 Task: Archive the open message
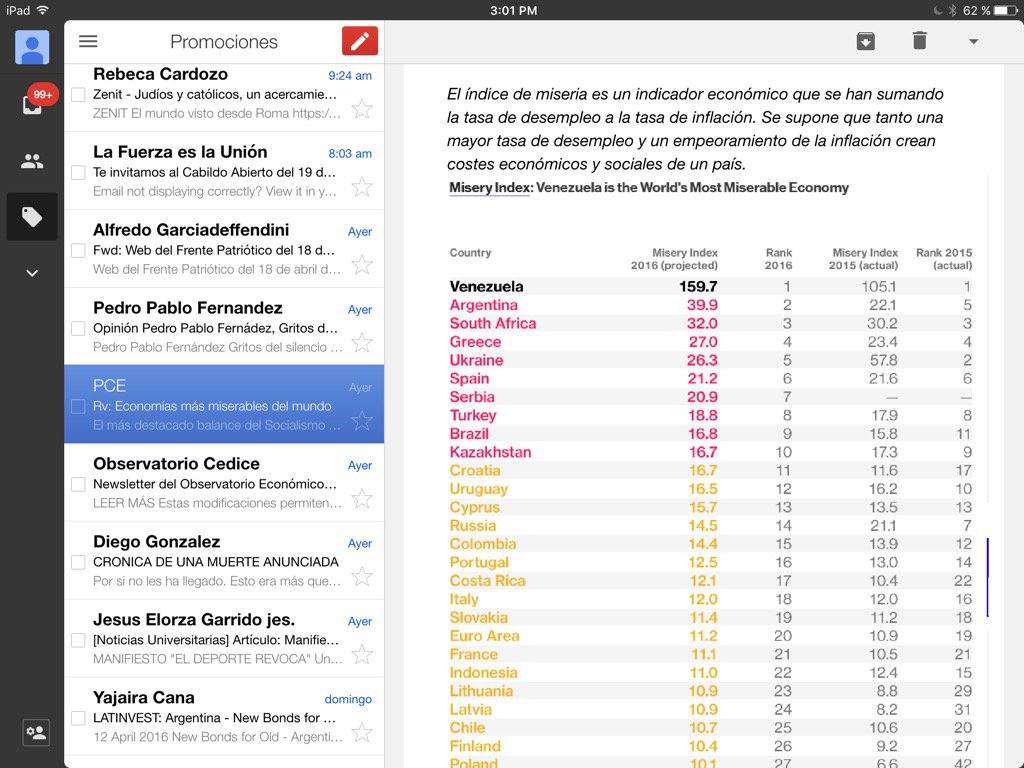coord(866,41)
